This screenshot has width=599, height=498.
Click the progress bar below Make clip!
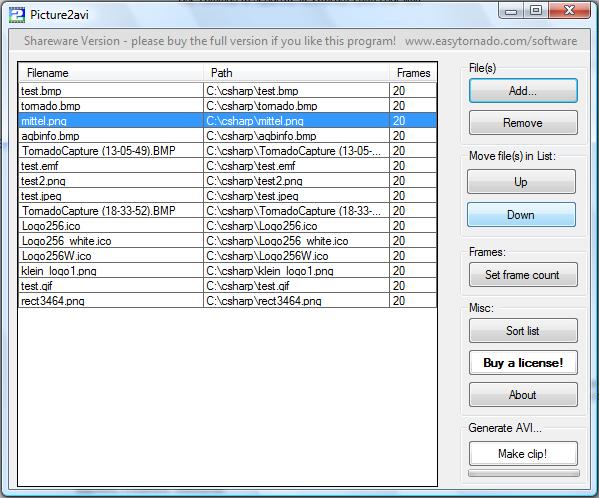[x=524, y=473]
